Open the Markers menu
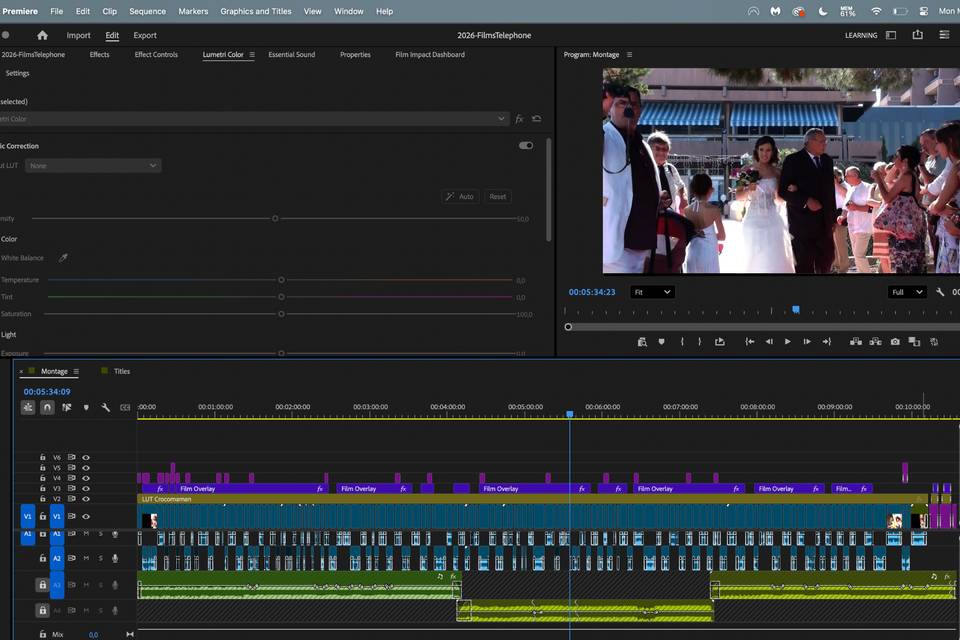 [193, 11]
